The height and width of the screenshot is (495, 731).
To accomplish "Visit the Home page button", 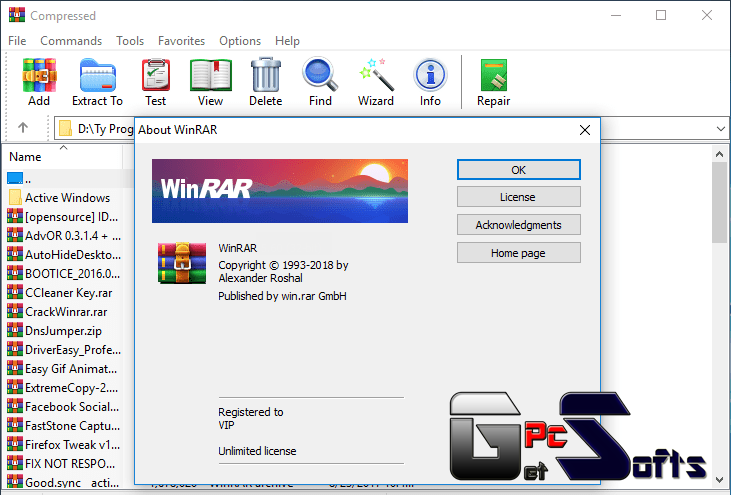I will click(518, 253).
